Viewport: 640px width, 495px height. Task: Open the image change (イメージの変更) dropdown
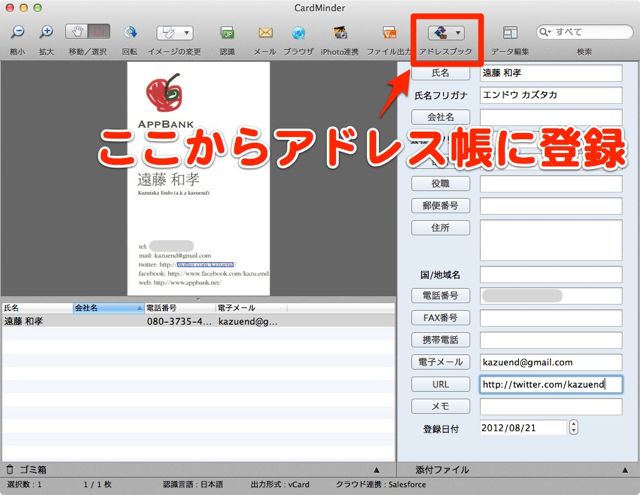(x=175, y=33)
